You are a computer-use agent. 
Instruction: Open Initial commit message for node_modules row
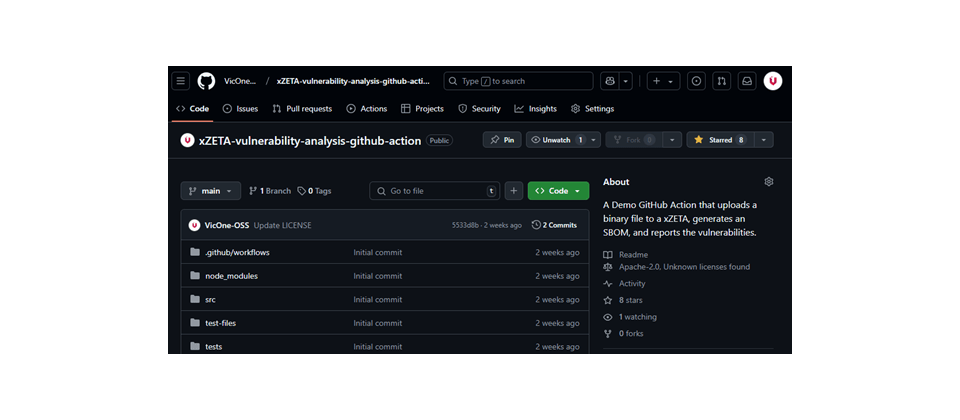tap(378, 276)
